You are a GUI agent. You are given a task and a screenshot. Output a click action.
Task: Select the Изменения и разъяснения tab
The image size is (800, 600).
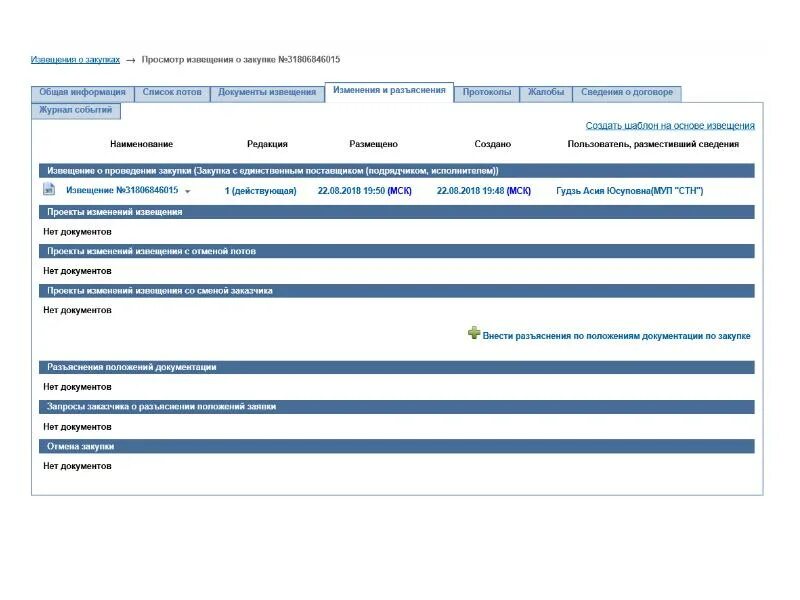pyautogui.click(x=389, y=91)
